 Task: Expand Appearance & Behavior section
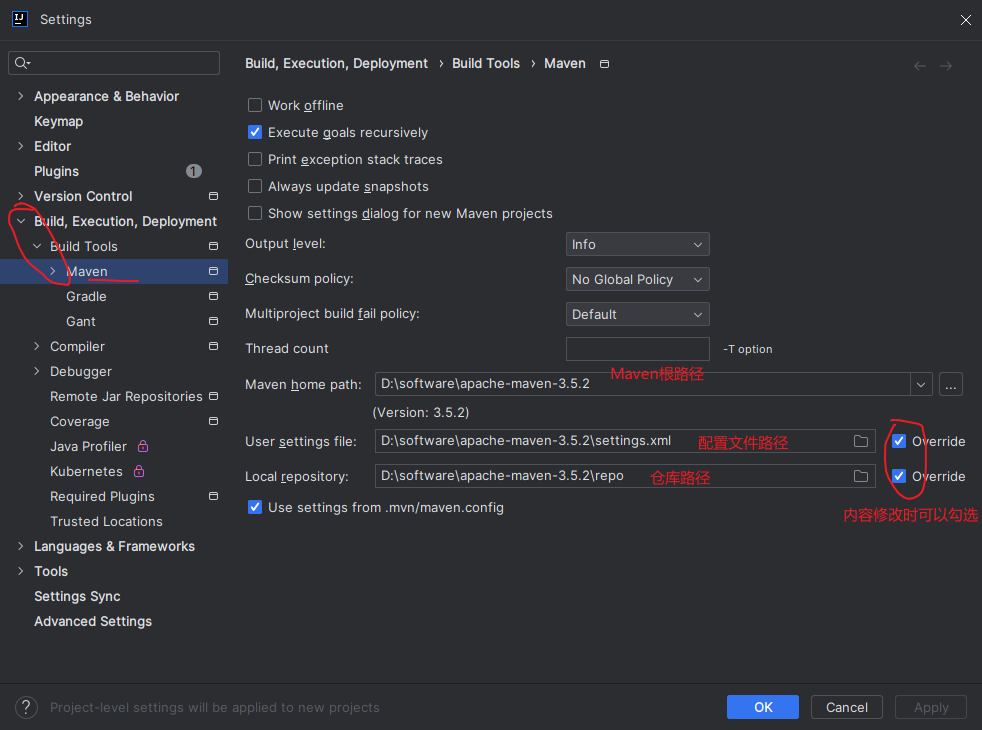21,96
